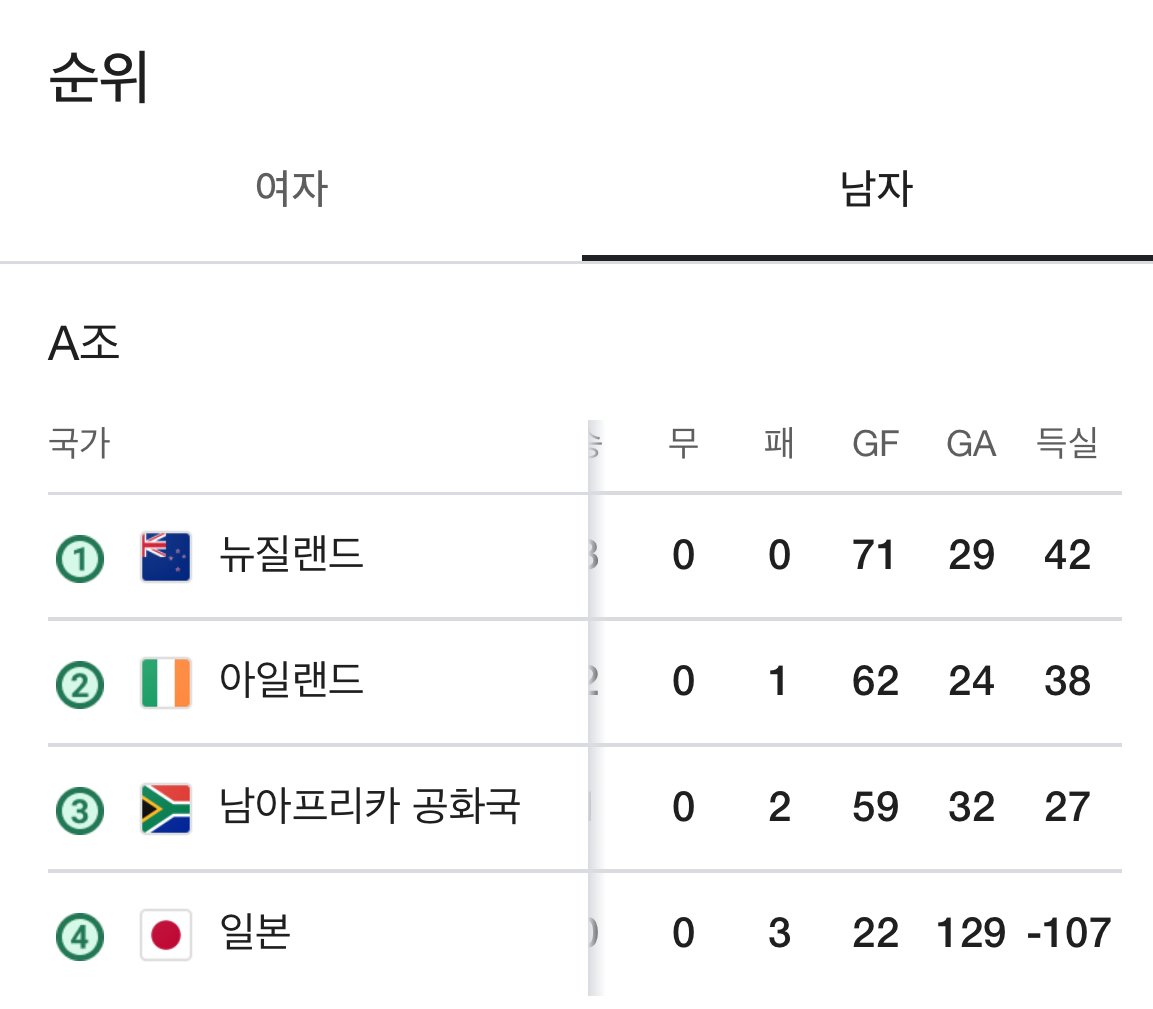Click the GA column header
This screenshot has height=1009, width=1153.
pyautogui.click(x=971, y=443)
